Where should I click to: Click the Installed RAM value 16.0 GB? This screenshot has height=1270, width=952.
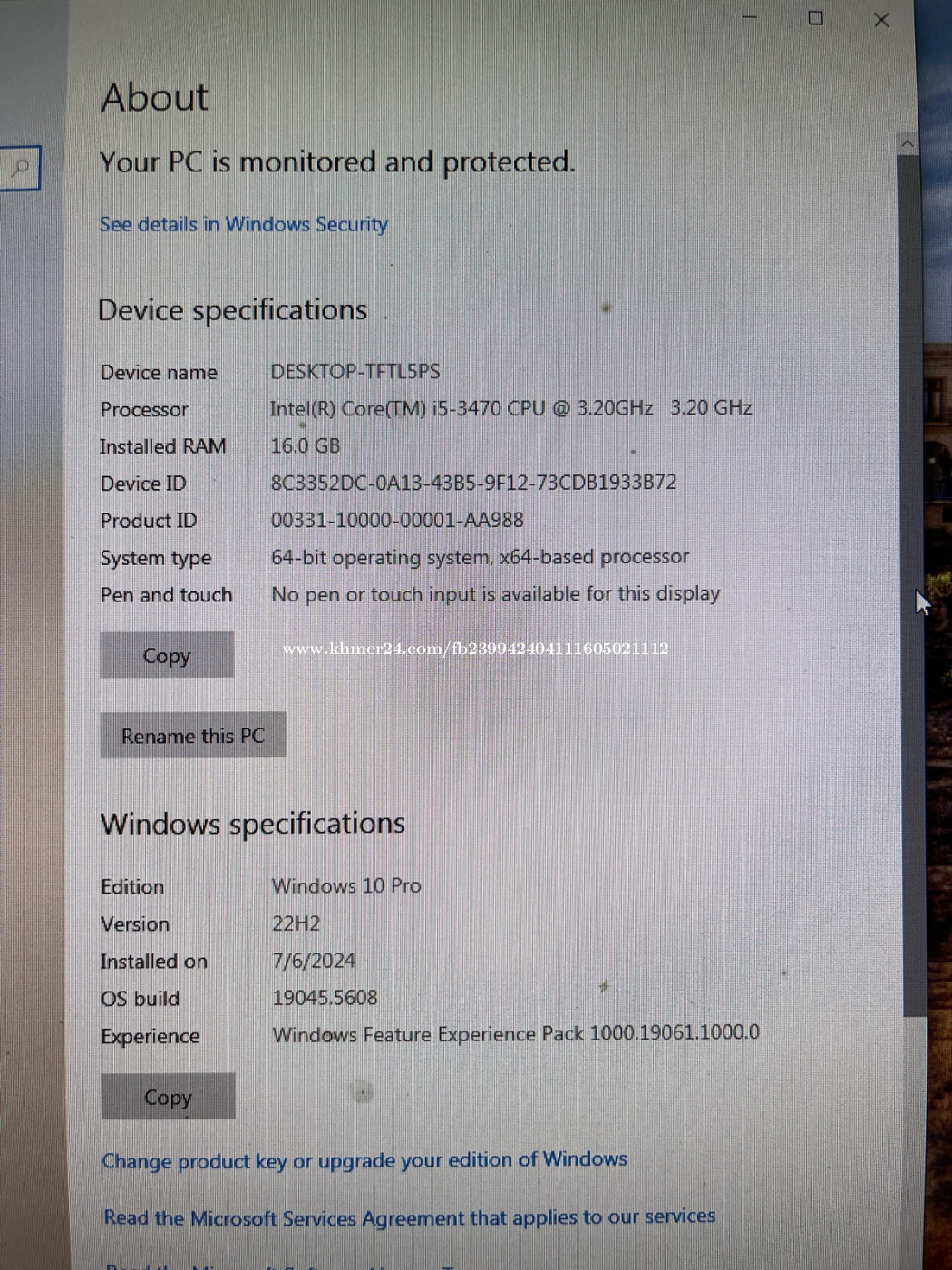click(x=306, y=445)
